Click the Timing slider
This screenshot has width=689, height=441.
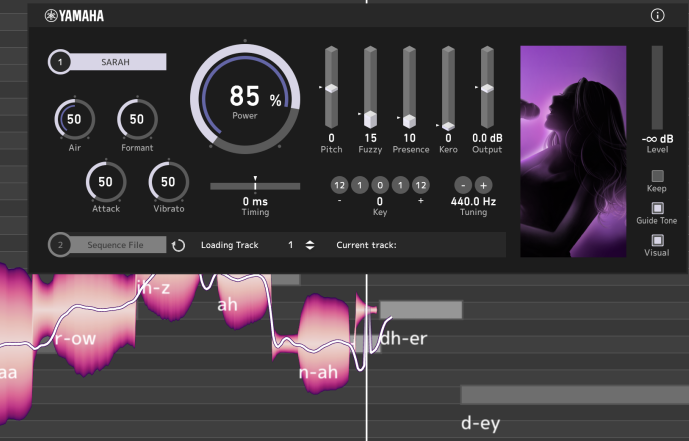(x=255, y=185)
